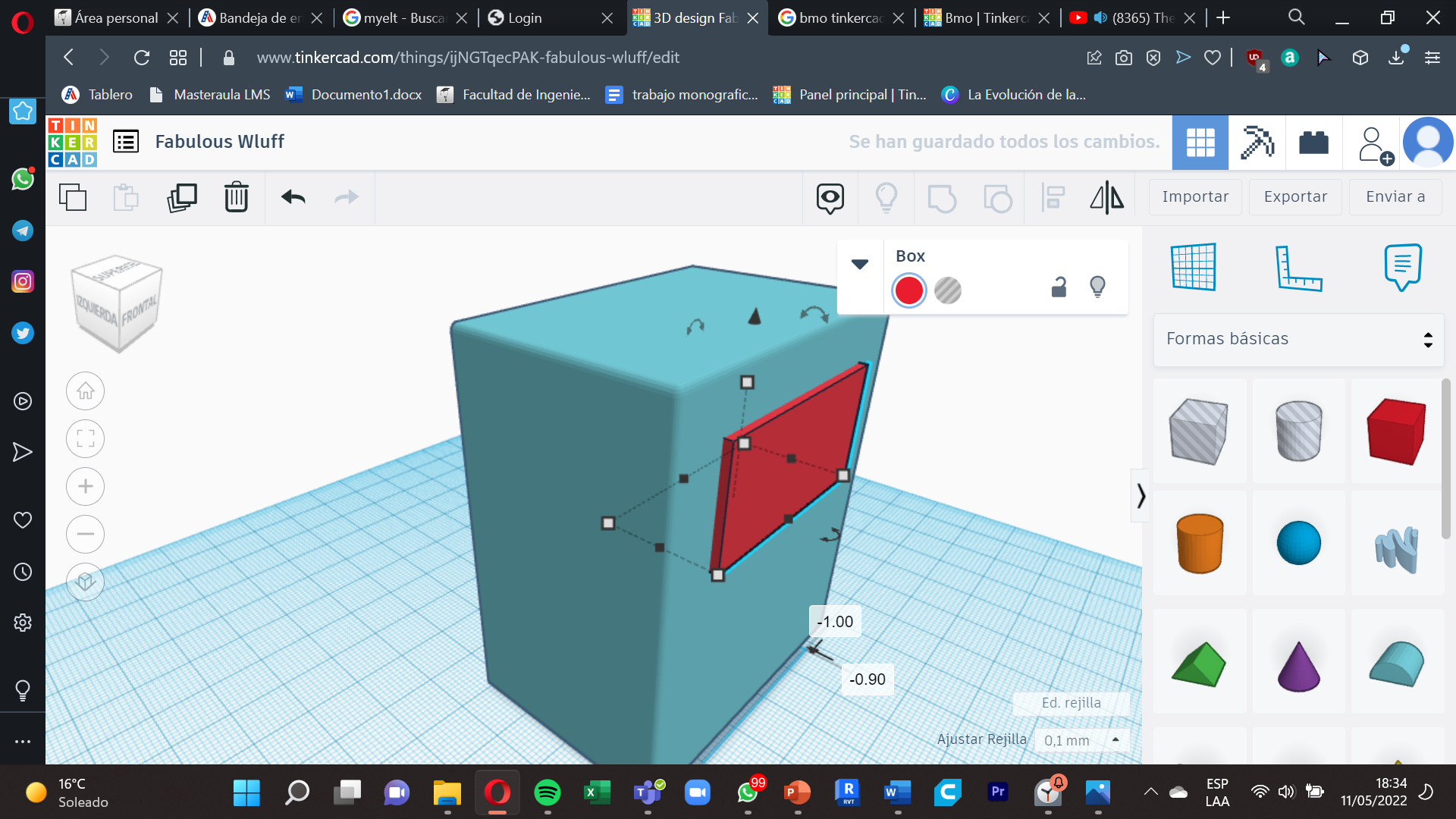Viewport: 1456px width, 819px height.
Task: Switch to the bmo tinkercad search tab
Action: (x=840, y=17)
